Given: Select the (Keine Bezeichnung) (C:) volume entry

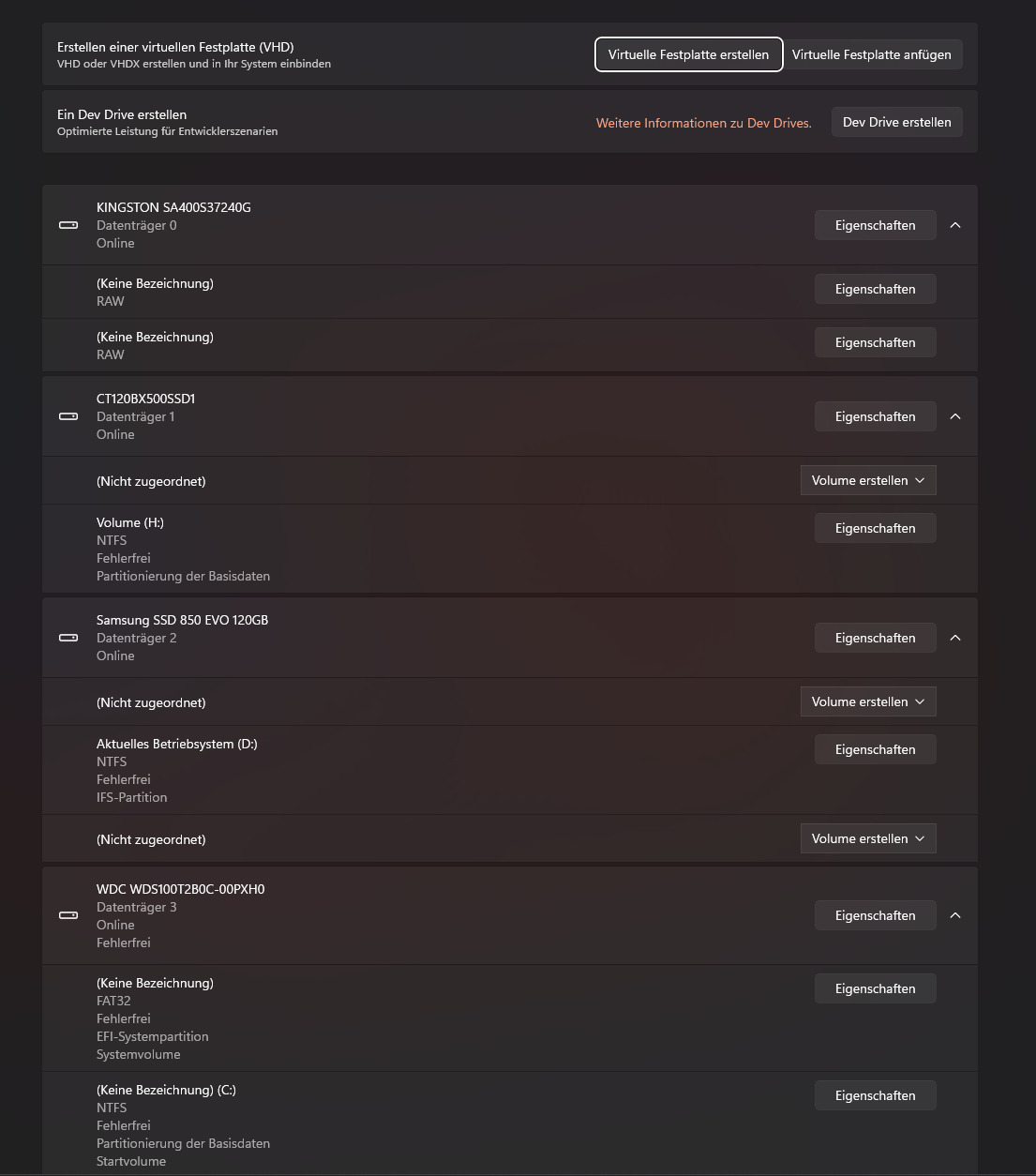Looking at the screenshot, I should pyautogui.click(x=510, y=1123).
